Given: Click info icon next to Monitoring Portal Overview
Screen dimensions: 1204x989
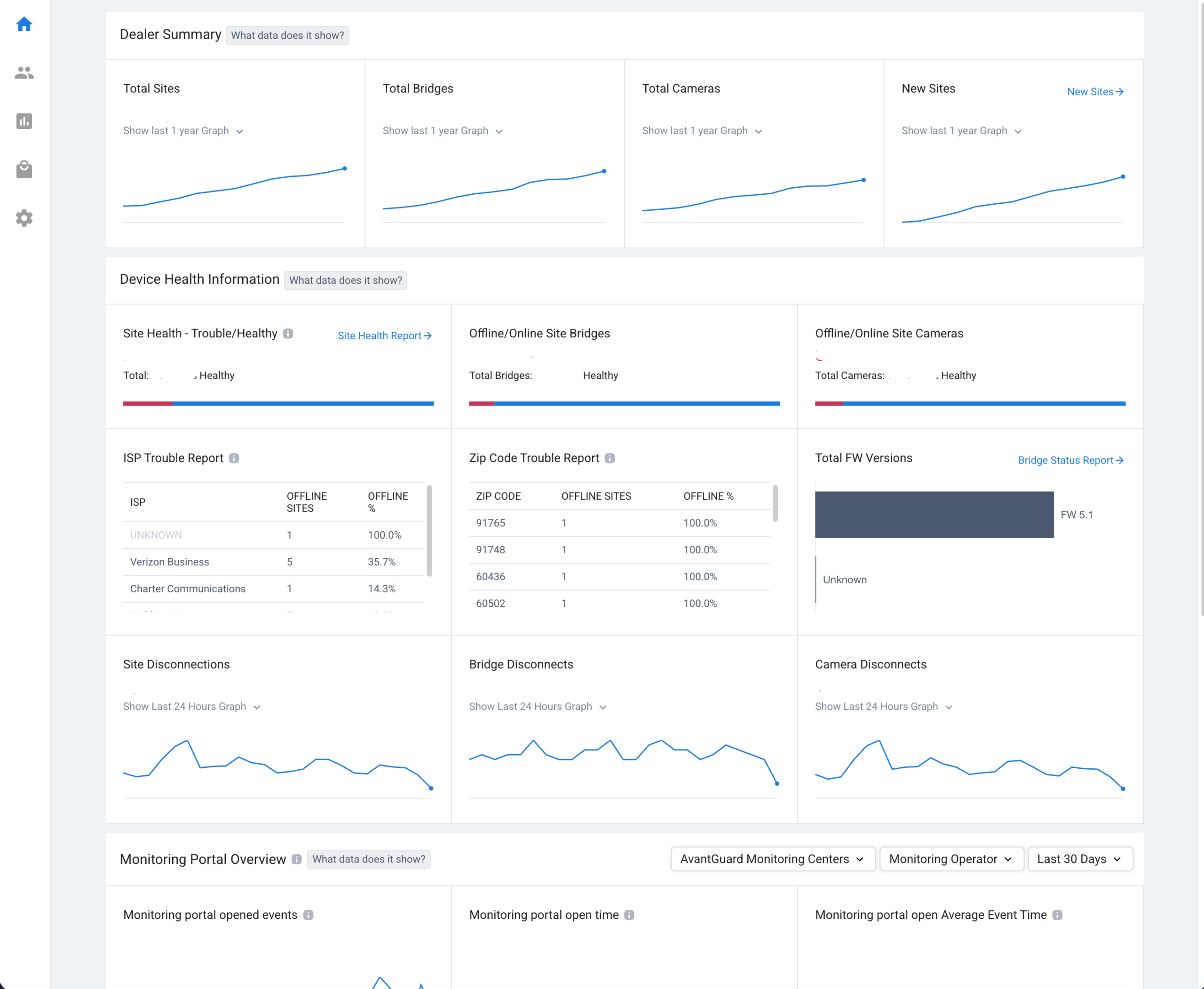Looking at the screenshot, I should tap(297, 859).
